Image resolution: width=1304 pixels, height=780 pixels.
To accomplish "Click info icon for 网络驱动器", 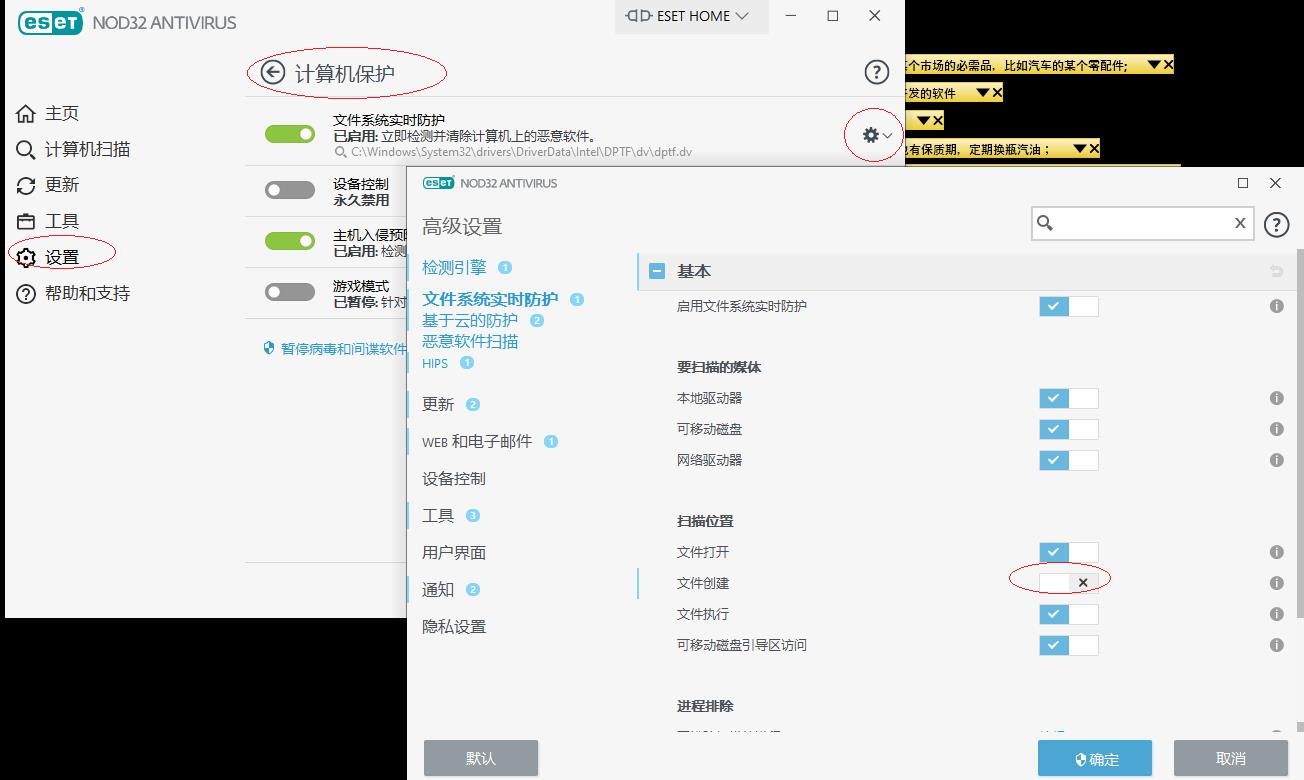I will pos(1276,460).
